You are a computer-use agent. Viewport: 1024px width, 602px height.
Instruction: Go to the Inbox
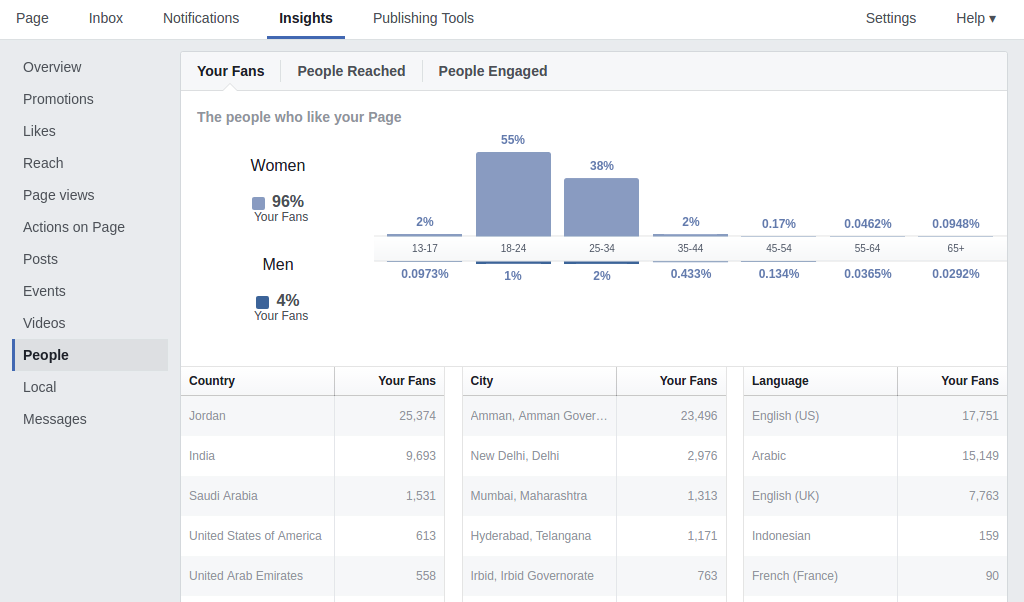click(x=105, y=18)
